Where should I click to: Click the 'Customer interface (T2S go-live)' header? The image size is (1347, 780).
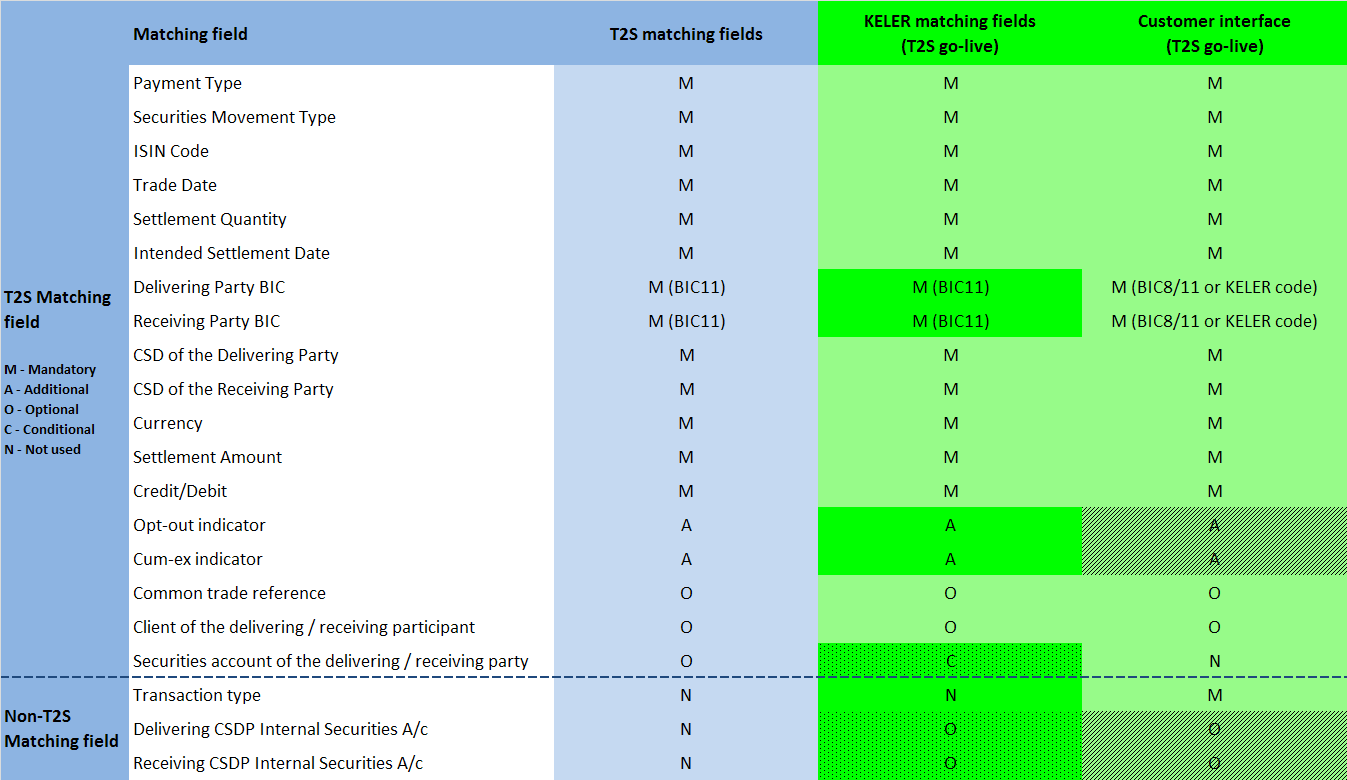point(1214,34)
